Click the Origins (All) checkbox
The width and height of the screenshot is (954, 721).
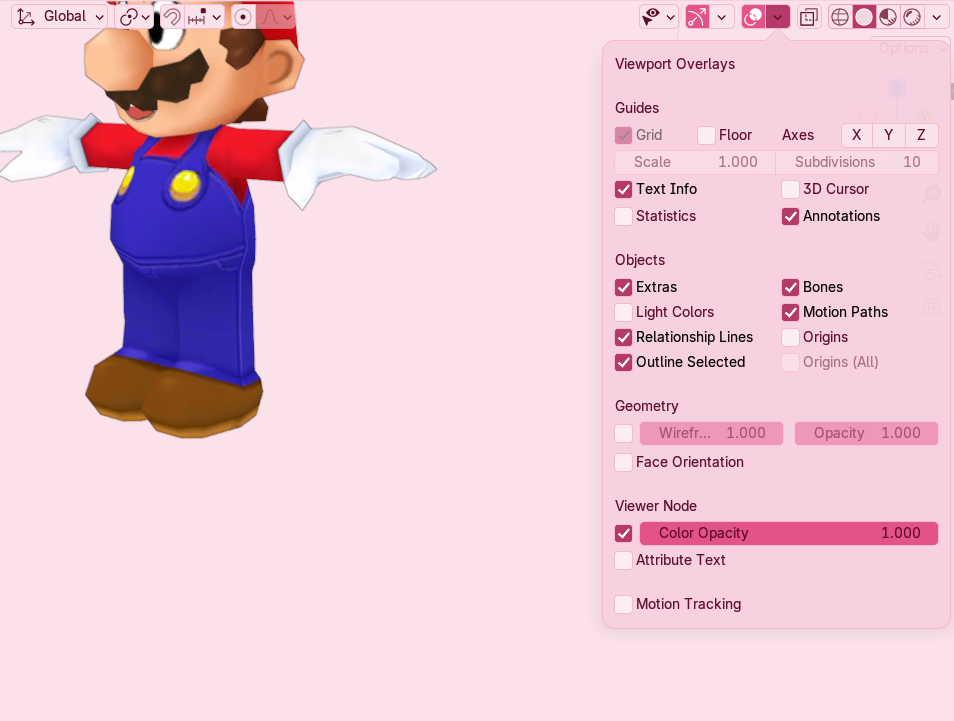click(790, 362)
